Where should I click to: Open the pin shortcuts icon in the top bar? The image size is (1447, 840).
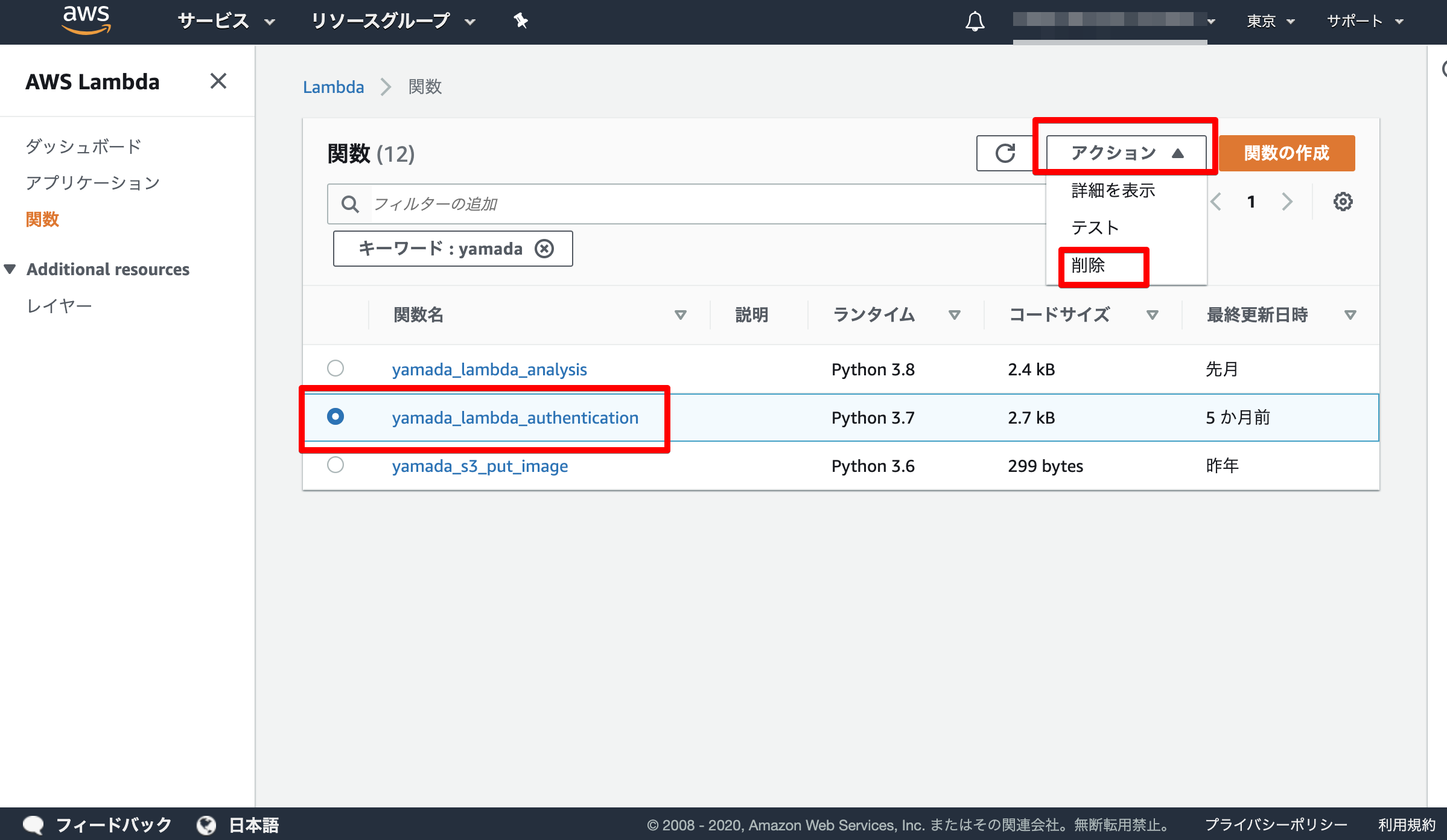(521, 21)
